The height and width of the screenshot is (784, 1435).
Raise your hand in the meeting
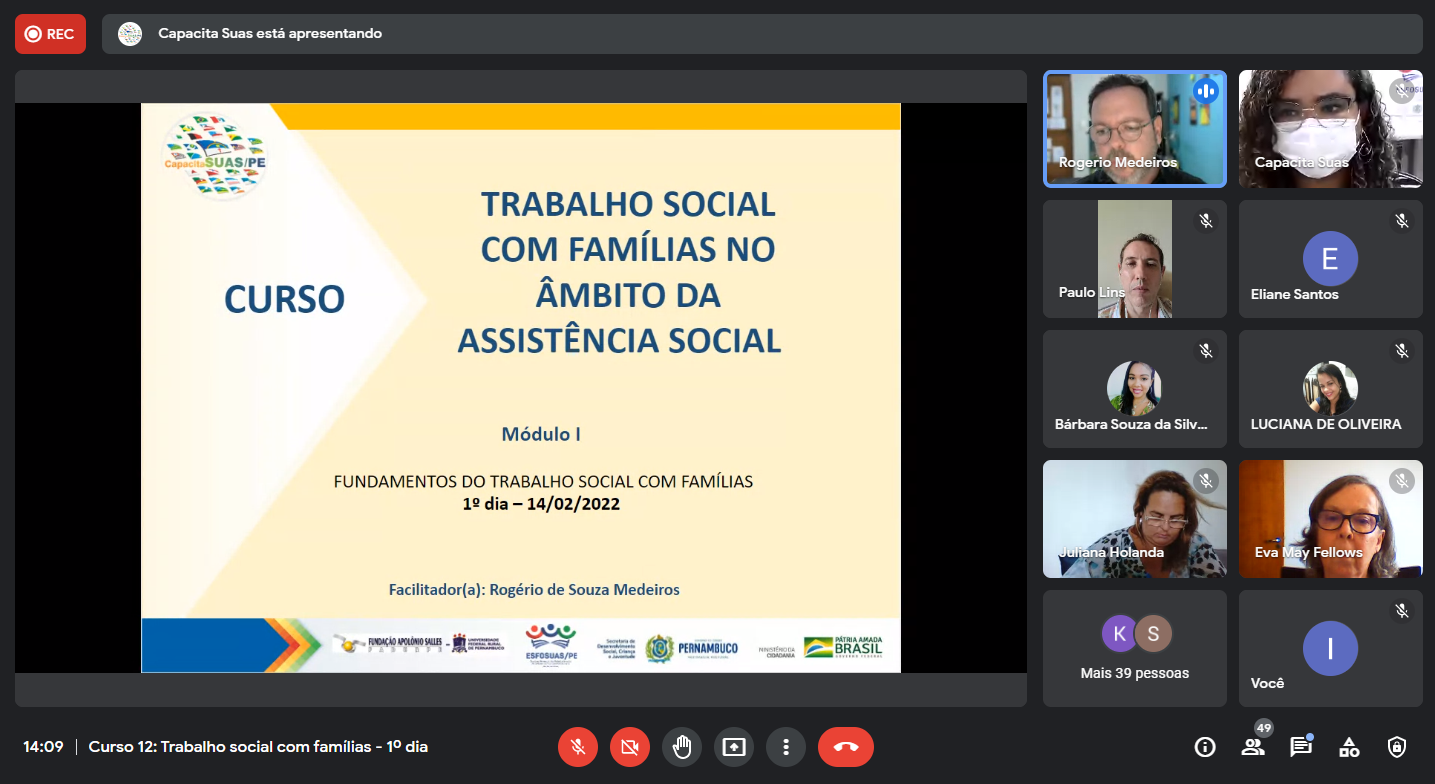point(682,747)
